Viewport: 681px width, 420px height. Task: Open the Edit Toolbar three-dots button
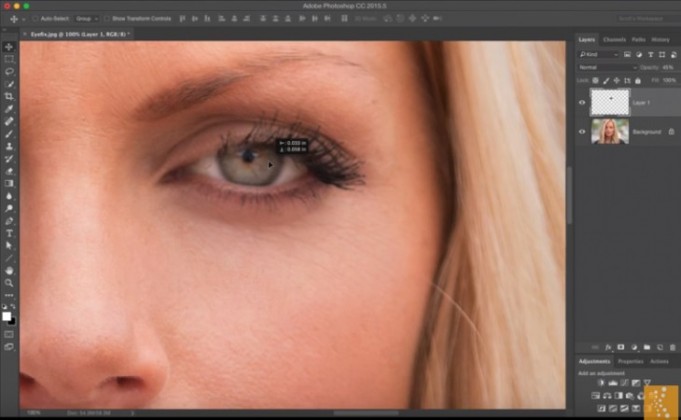(9, 295)
